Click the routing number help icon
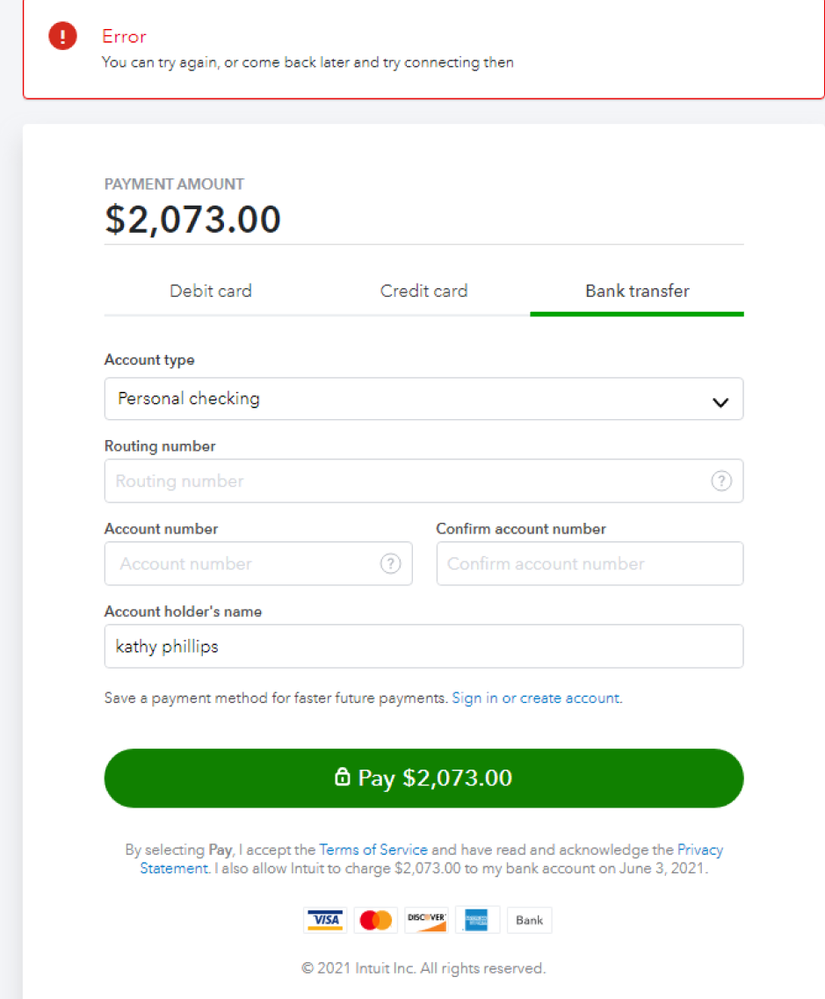 (721, 481)
